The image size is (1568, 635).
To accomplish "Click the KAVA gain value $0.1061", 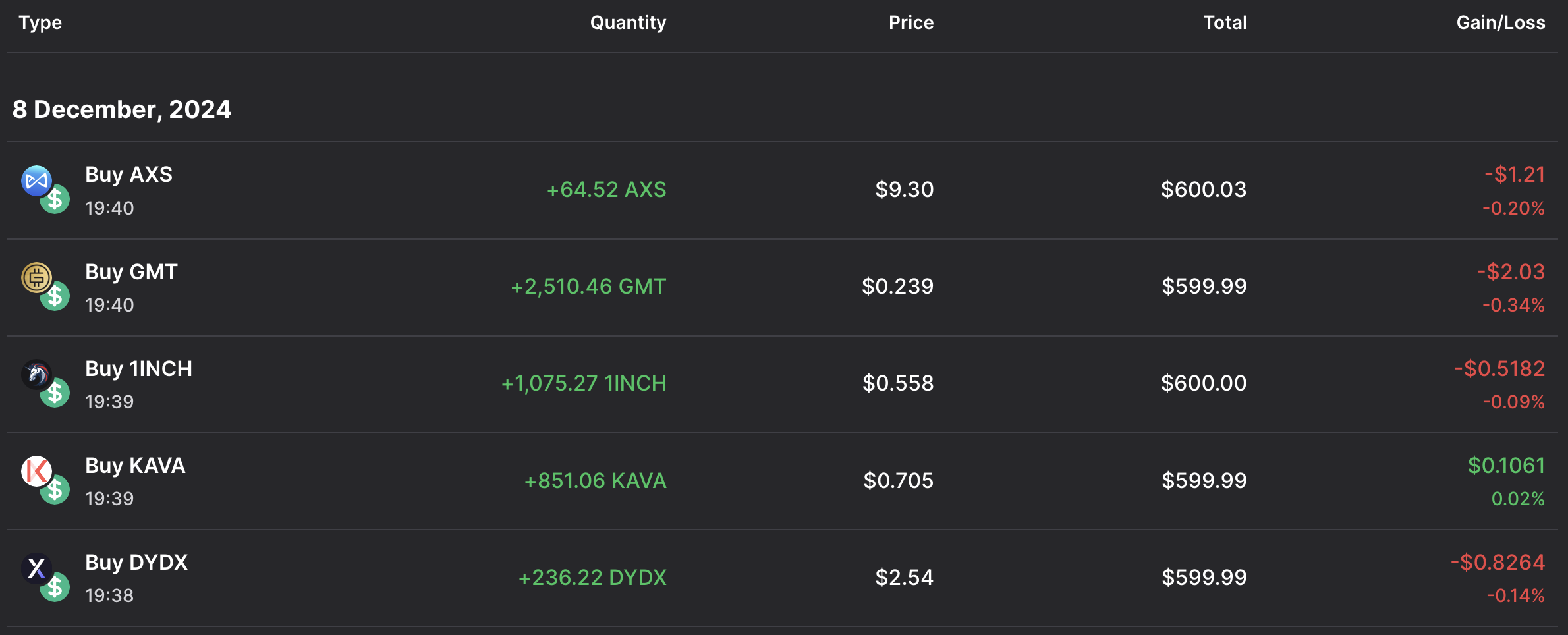I will 1505,466.
